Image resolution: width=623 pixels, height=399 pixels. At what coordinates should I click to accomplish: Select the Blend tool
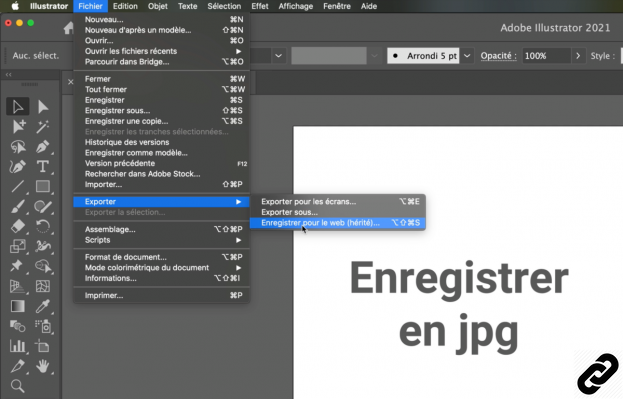(17, 326)
